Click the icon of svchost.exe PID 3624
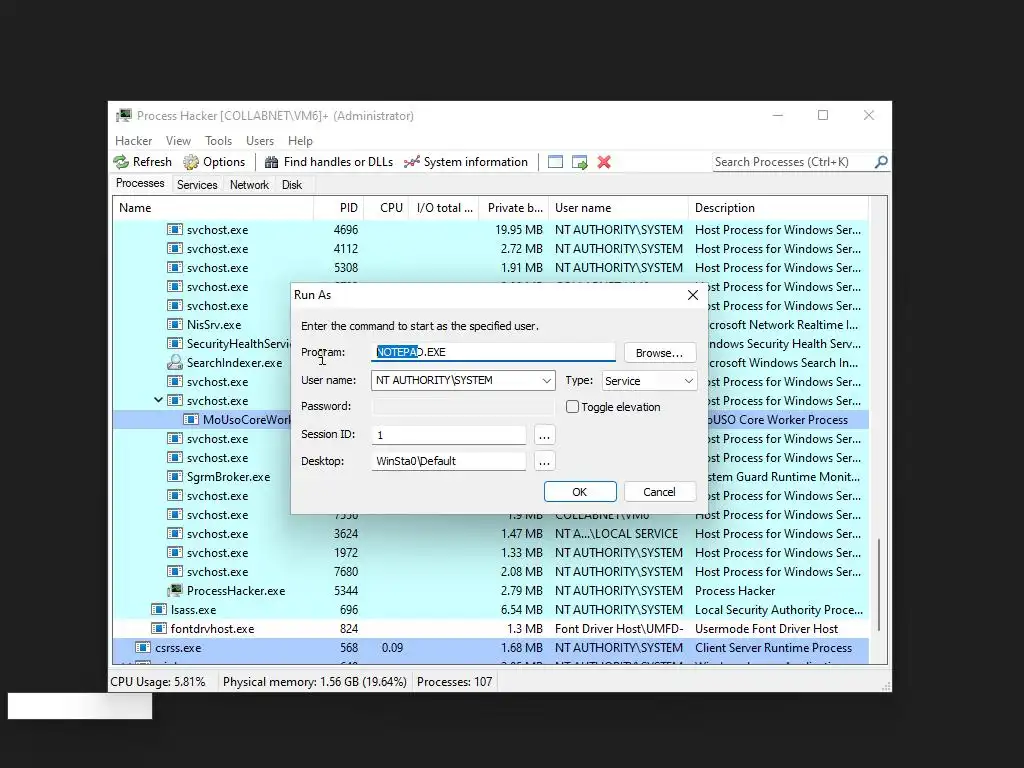The height and width of the screenshot is (768, 1024). tap(174, 533)
